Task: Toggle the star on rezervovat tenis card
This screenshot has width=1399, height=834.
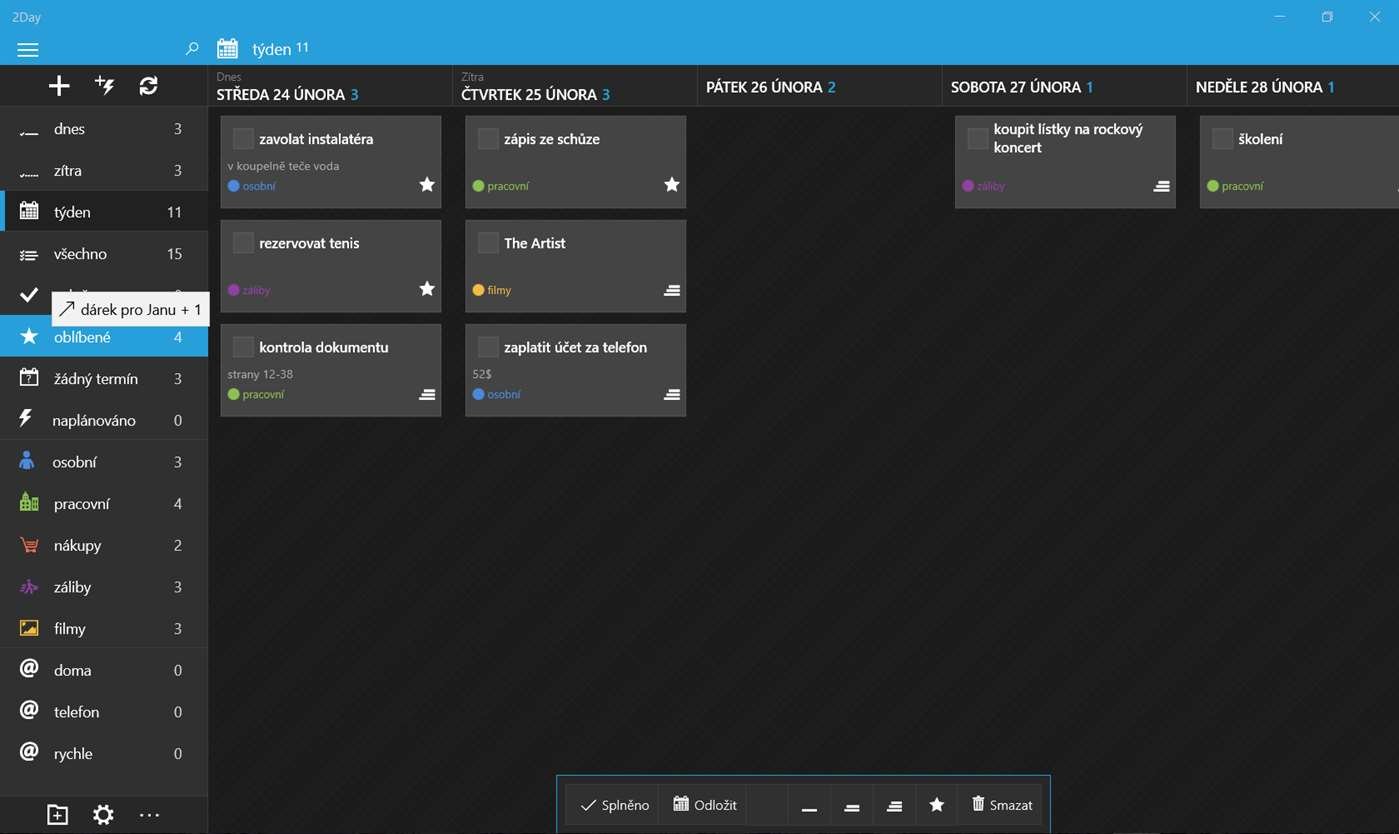Action: pos(427,288)
